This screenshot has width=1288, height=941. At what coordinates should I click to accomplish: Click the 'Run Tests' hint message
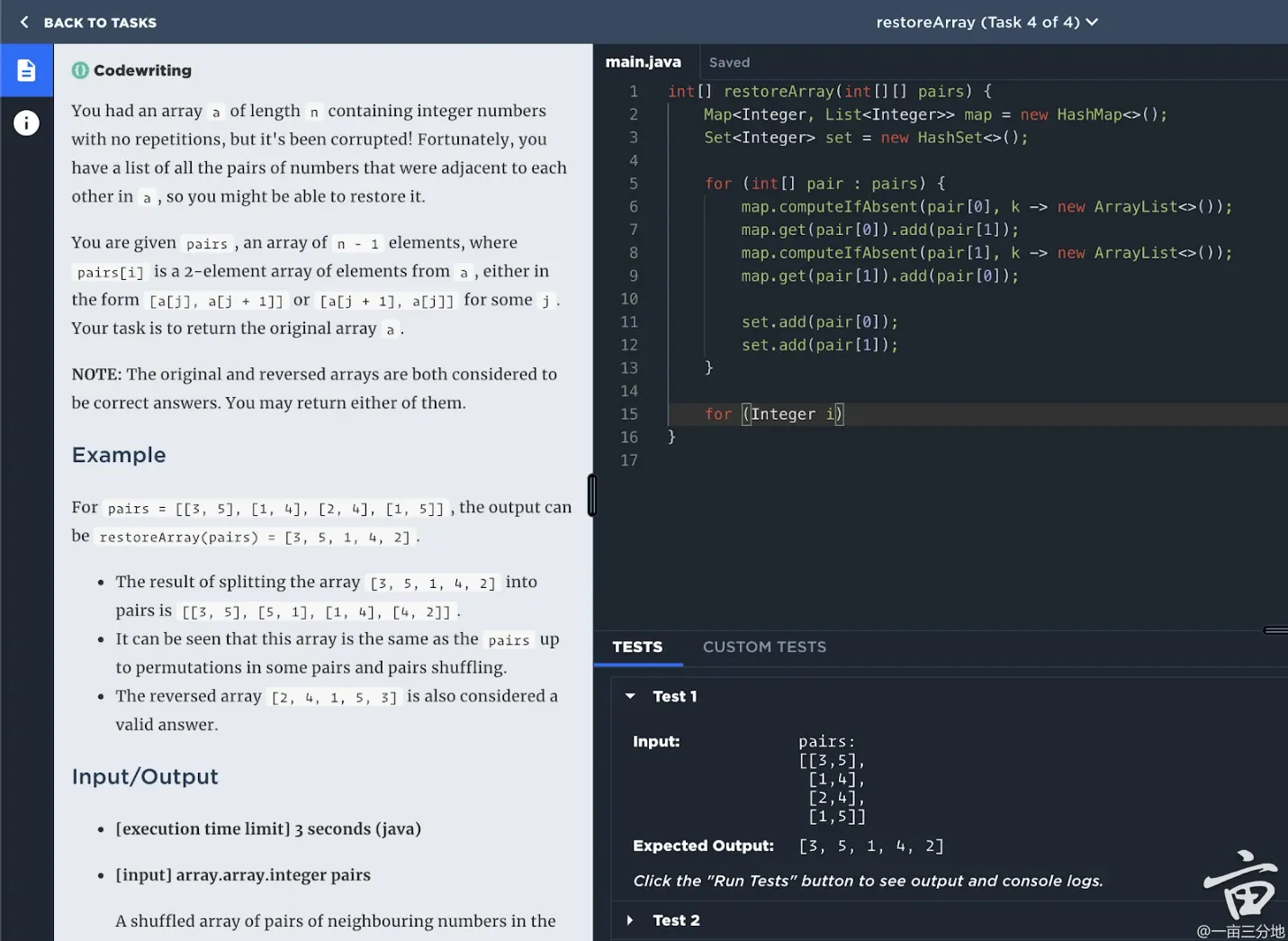pyautogui.click(x=868, y=881)
